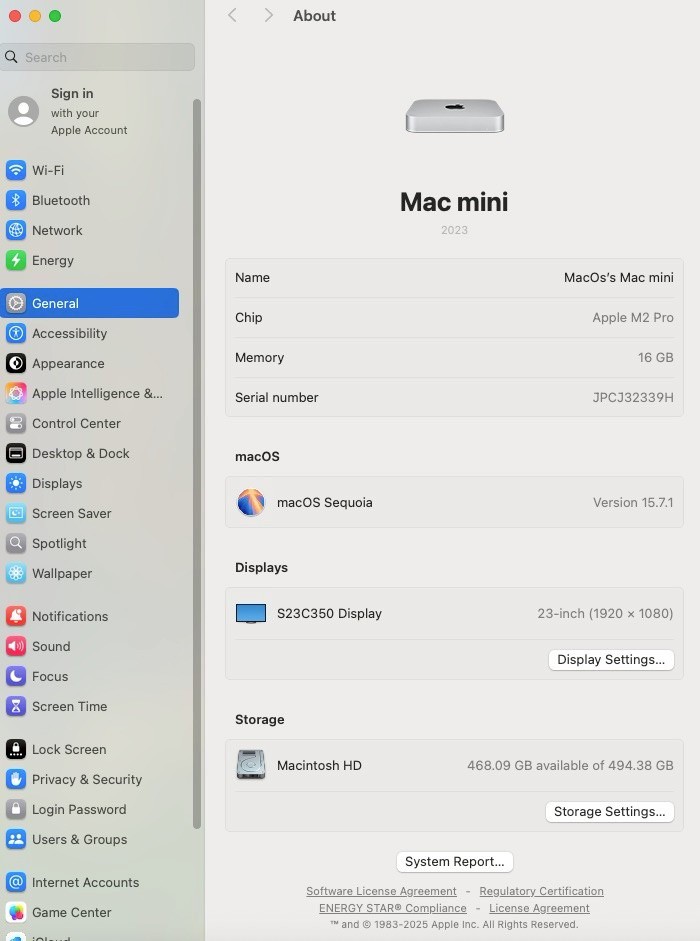
Task: Click the sidebar vertical scrollbar
Action: 196,463
